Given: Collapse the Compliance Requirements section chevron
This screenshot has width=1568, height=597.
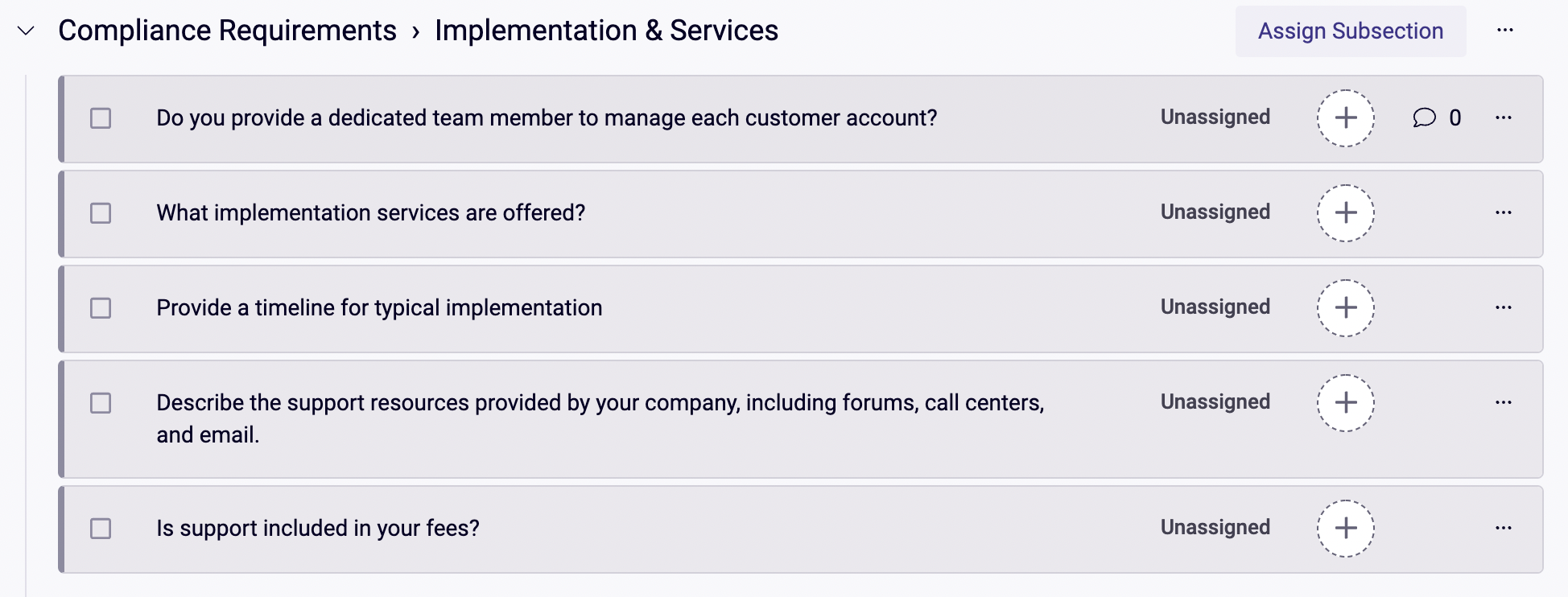Looking at the screenshot, I should [x=26, y=31].
